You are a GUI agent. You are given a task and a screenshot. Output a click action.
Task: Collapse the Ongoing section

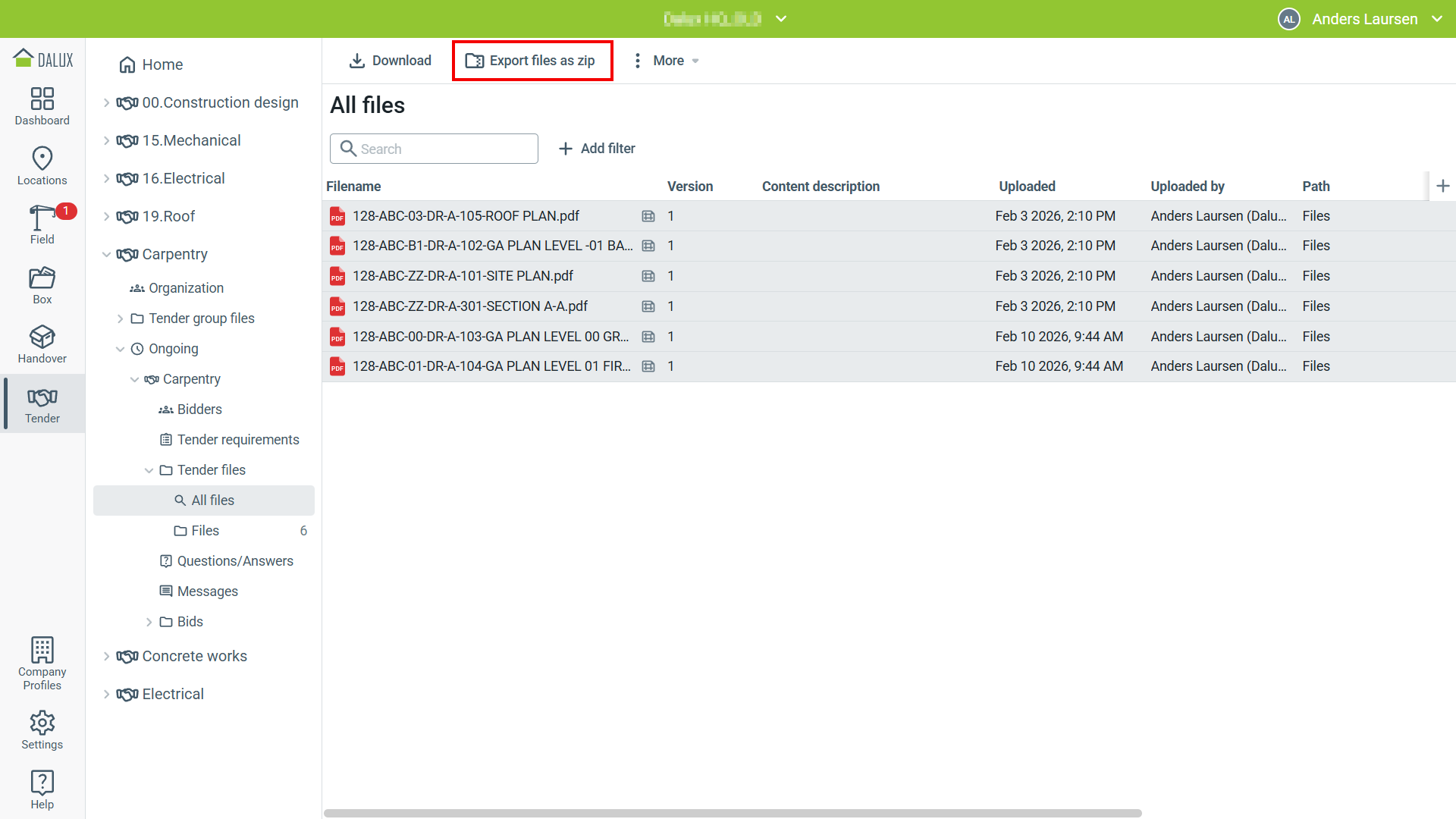[120, 349]
